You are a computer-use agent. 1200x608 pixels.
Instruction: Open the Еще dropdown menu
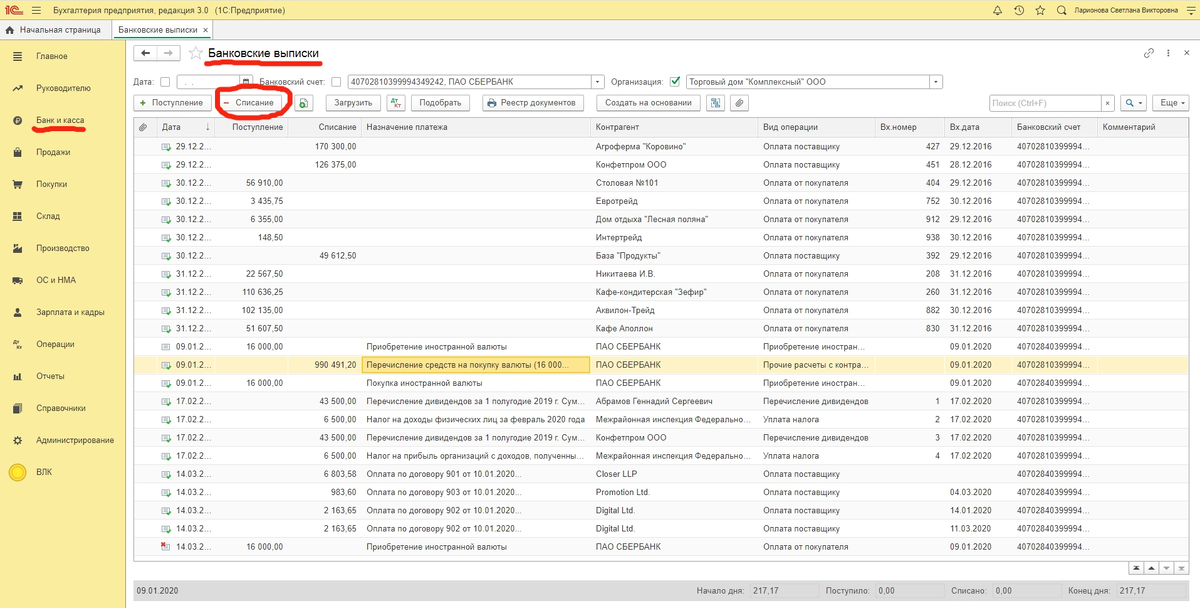tap(1171, 103)
